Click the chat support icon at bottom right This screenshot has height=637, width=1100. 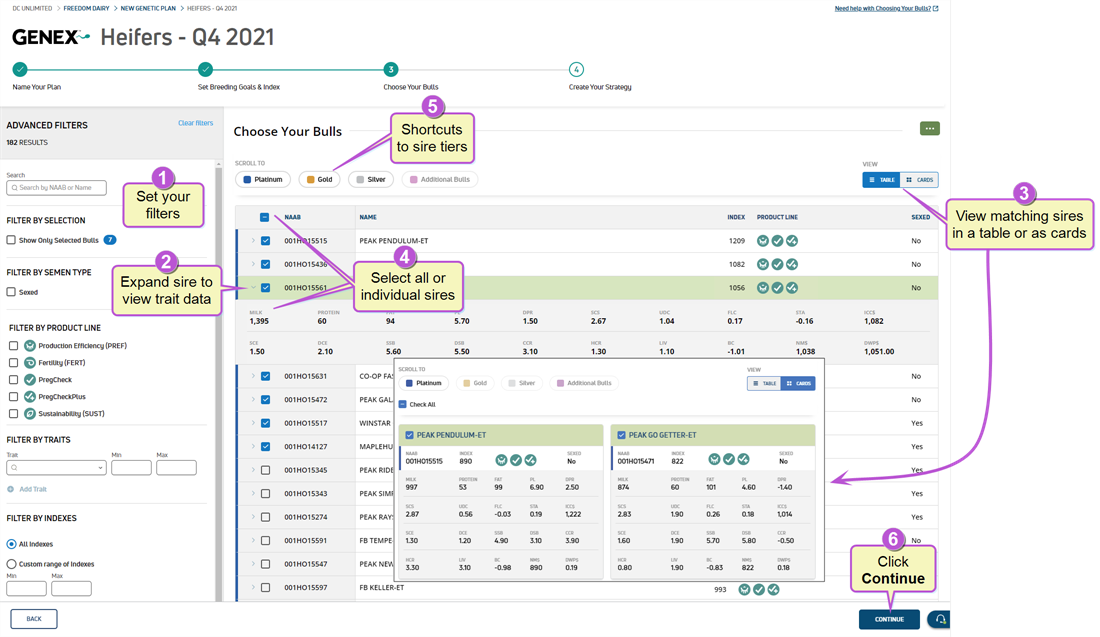(x=938, y=619)
